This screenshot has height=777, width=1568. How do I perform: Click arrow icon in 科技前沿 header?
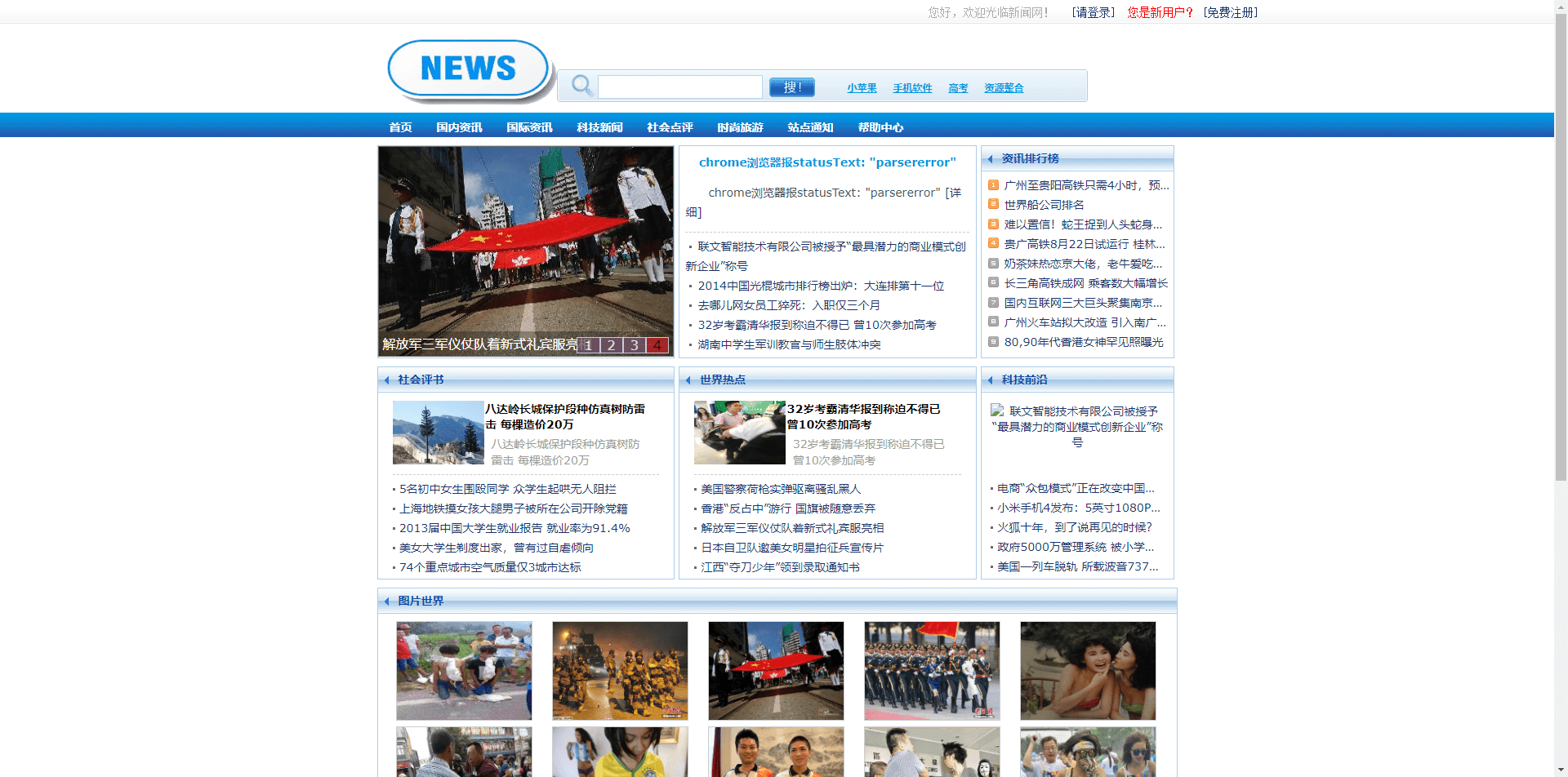(x=991, y=380)
